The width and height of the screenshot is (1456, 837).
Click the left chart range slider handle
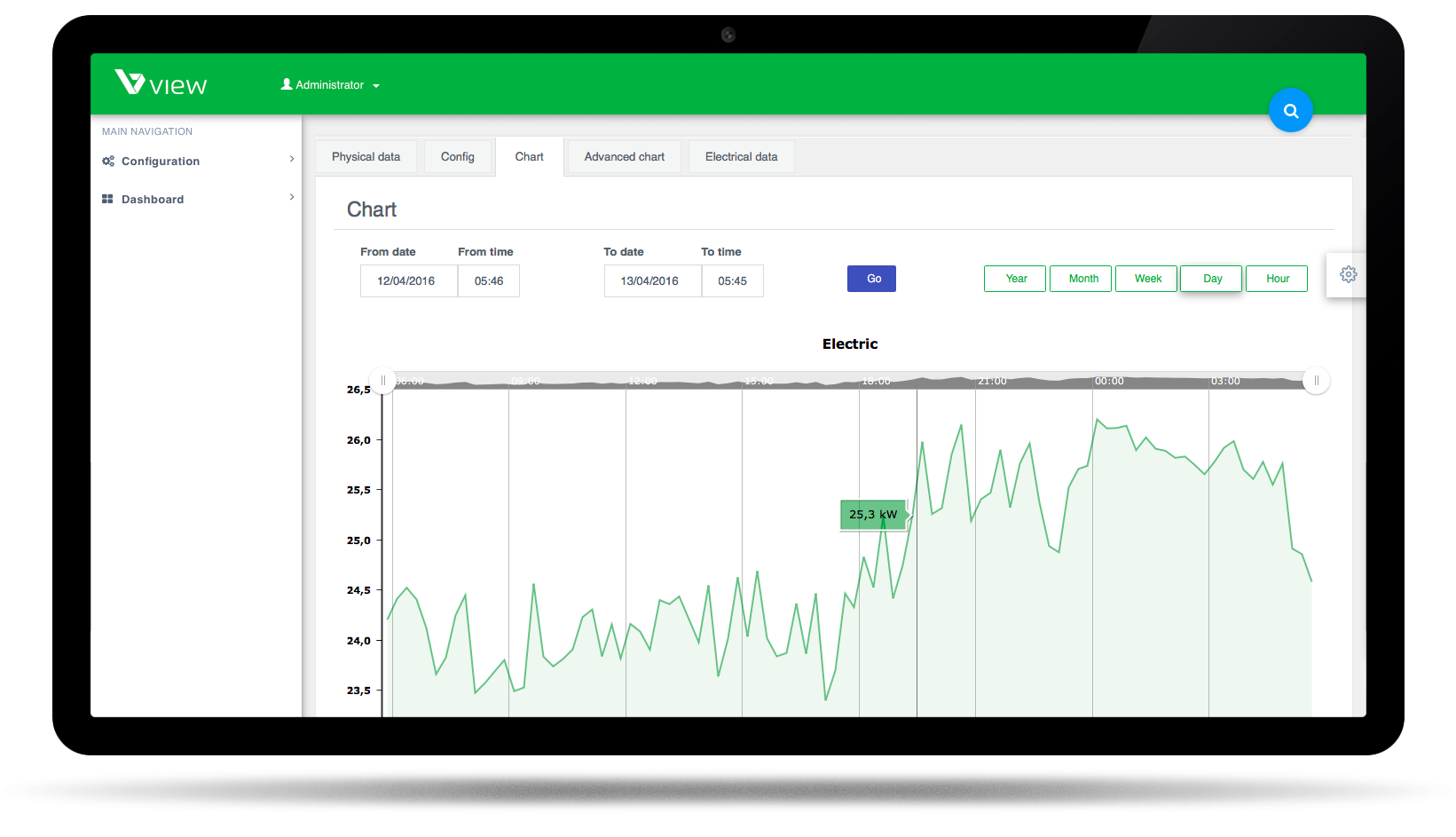[x=382, y=381]
